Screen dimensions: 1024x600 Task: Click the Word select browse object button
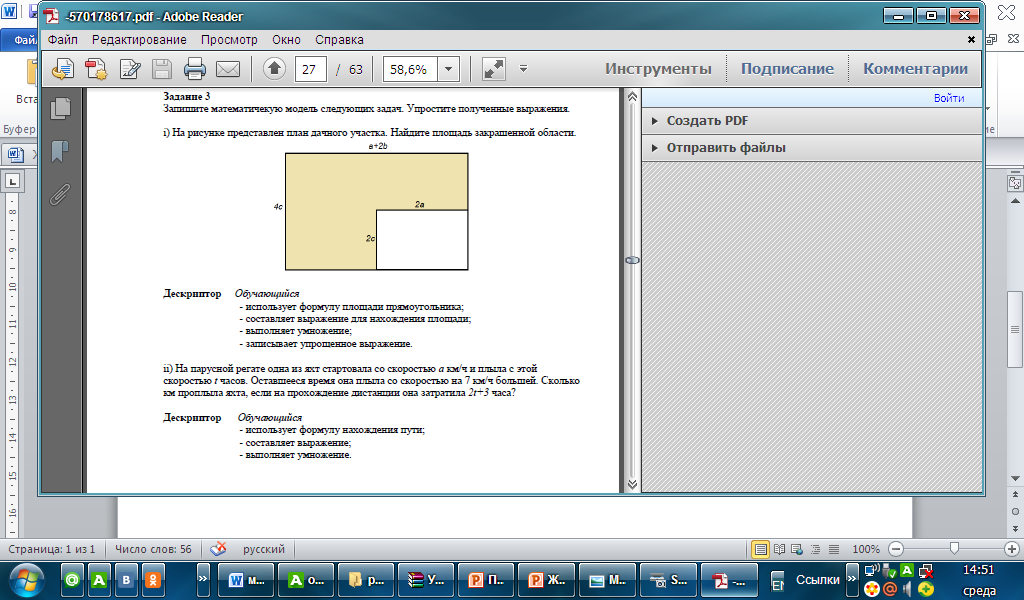coord(1015,511)
